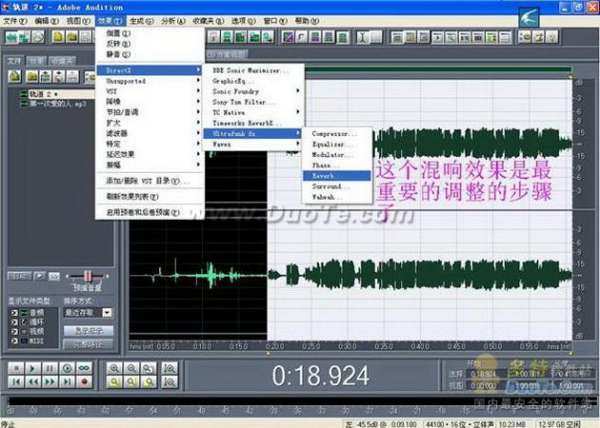Switch to the 效果 panel tab
600x428 pixels.
pyautogui.click(x=37, y=60)
